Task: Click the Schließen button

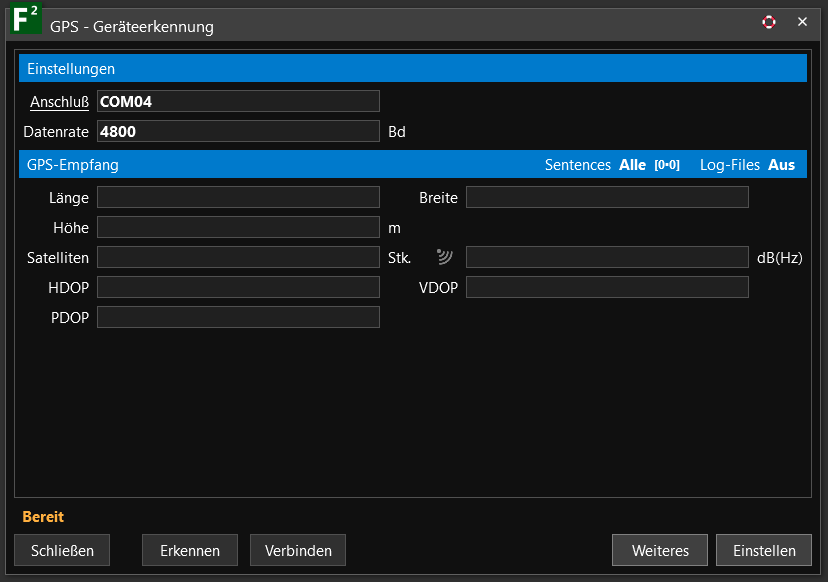Action: coord(62,550)
